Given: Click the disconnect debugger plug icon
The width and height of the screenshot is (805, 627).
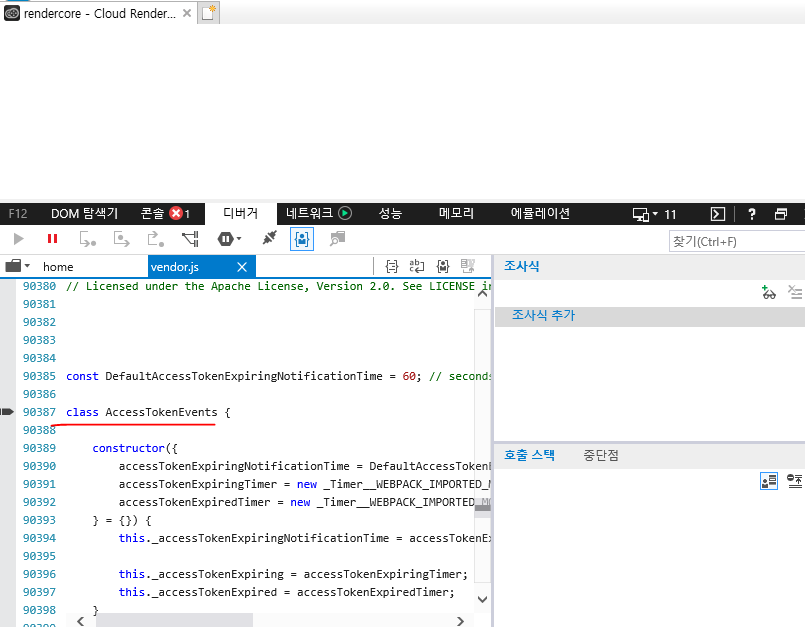Looking at the screenshot, I should coord(269,238).
